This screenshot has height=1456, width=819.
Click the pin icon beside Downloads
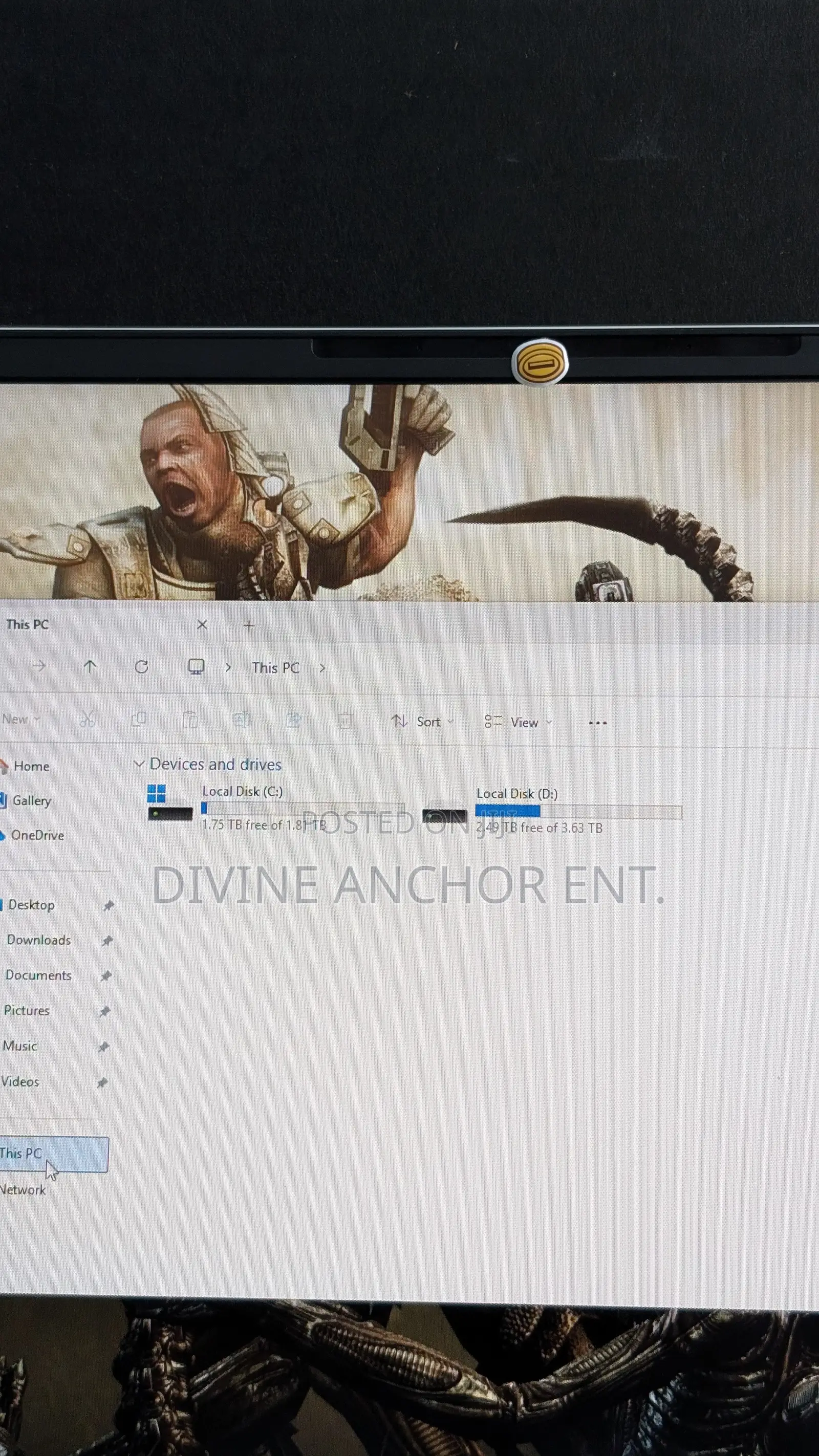107,941
